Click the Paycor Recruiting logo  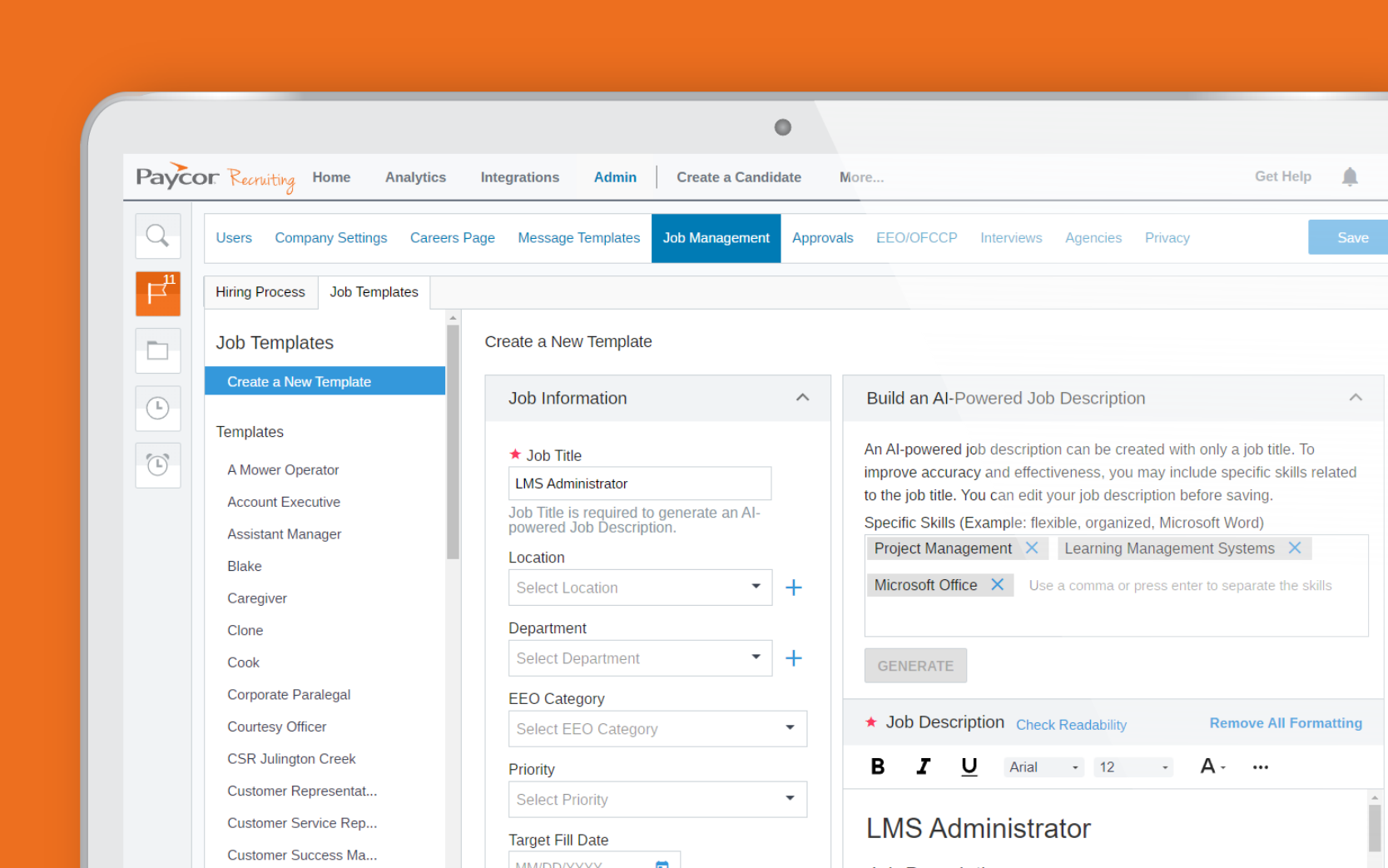click(216, 177)
